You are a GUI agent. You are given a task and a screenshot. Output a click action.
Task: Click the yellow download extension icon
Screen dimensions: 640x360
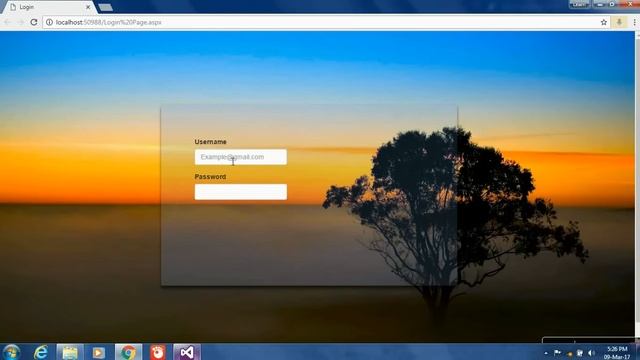pyautogui.click(x=619, y=22)
